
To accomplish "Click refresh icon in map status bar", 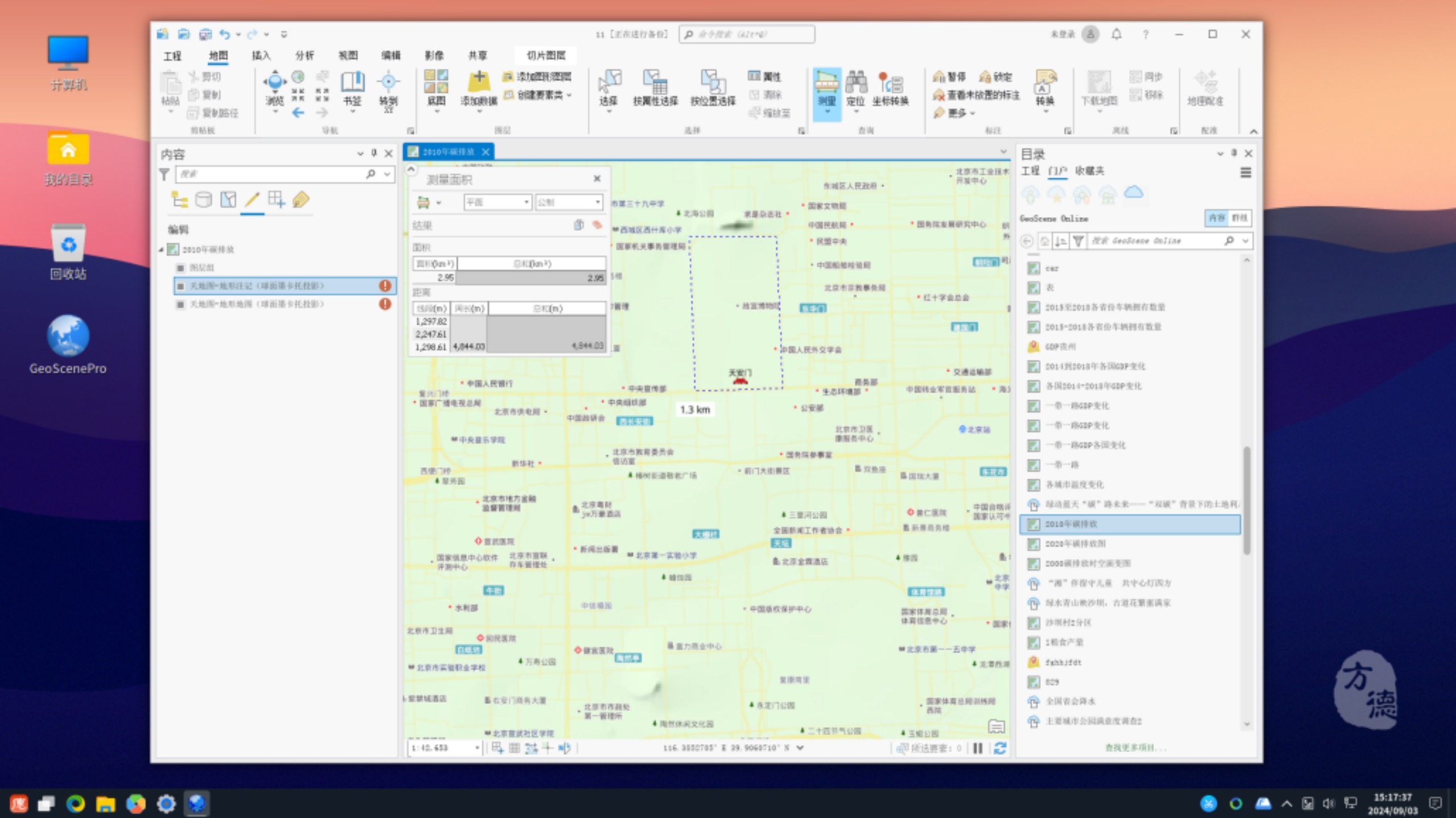I will pyautogui.click(x=1000, y=748).
